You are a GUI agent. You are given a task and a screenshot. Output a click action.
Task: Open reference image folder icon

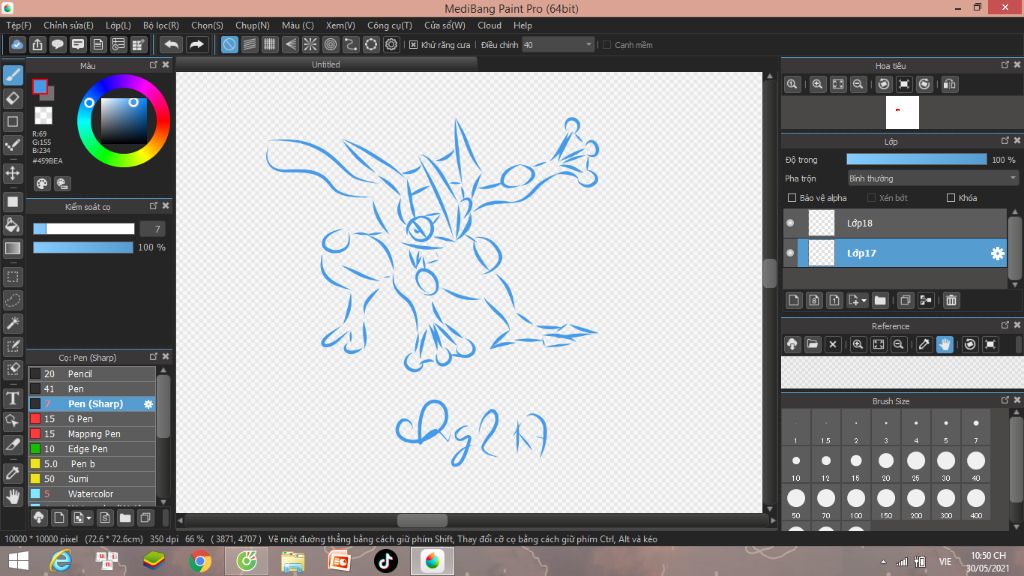812,344
